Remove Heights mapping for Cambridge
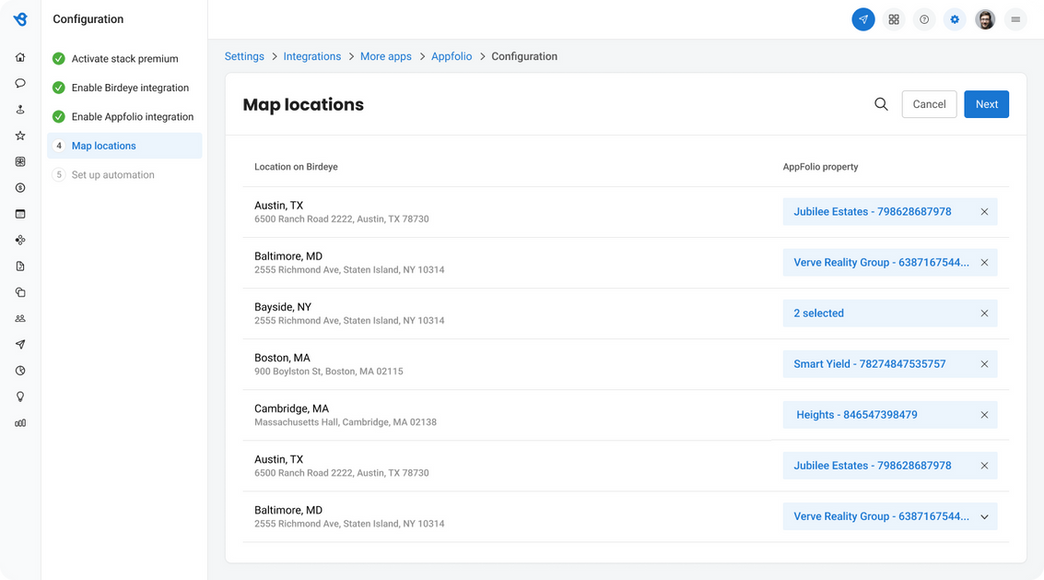This screenshot has width=1044, height=580. point(984,415)
